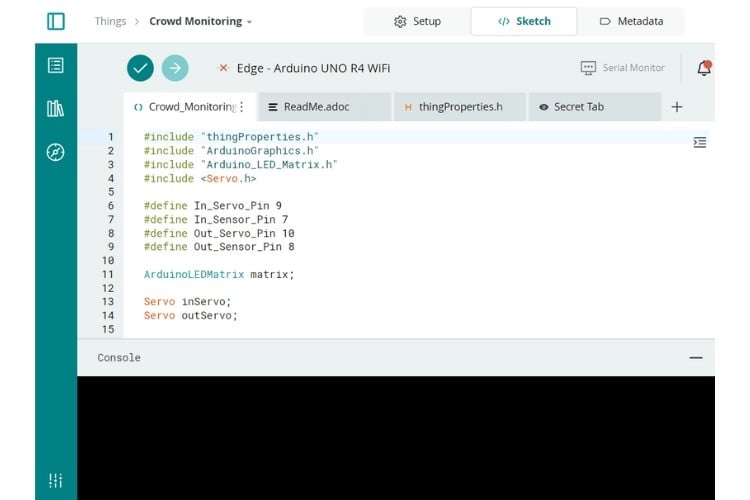The height and width of the screenshot is (500, 750).
Task: Open the Libraries icon in sidebar
Action: click(55, 109)
